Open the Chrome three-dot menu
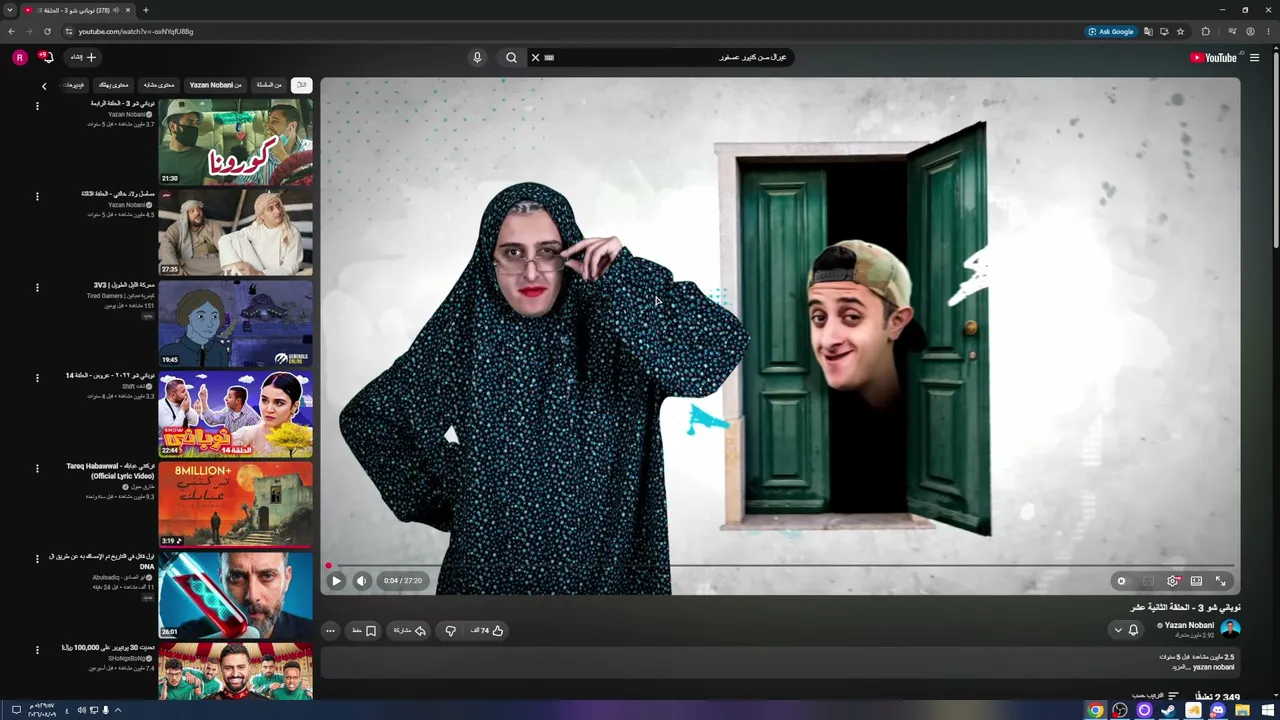 coord(1268,31)
